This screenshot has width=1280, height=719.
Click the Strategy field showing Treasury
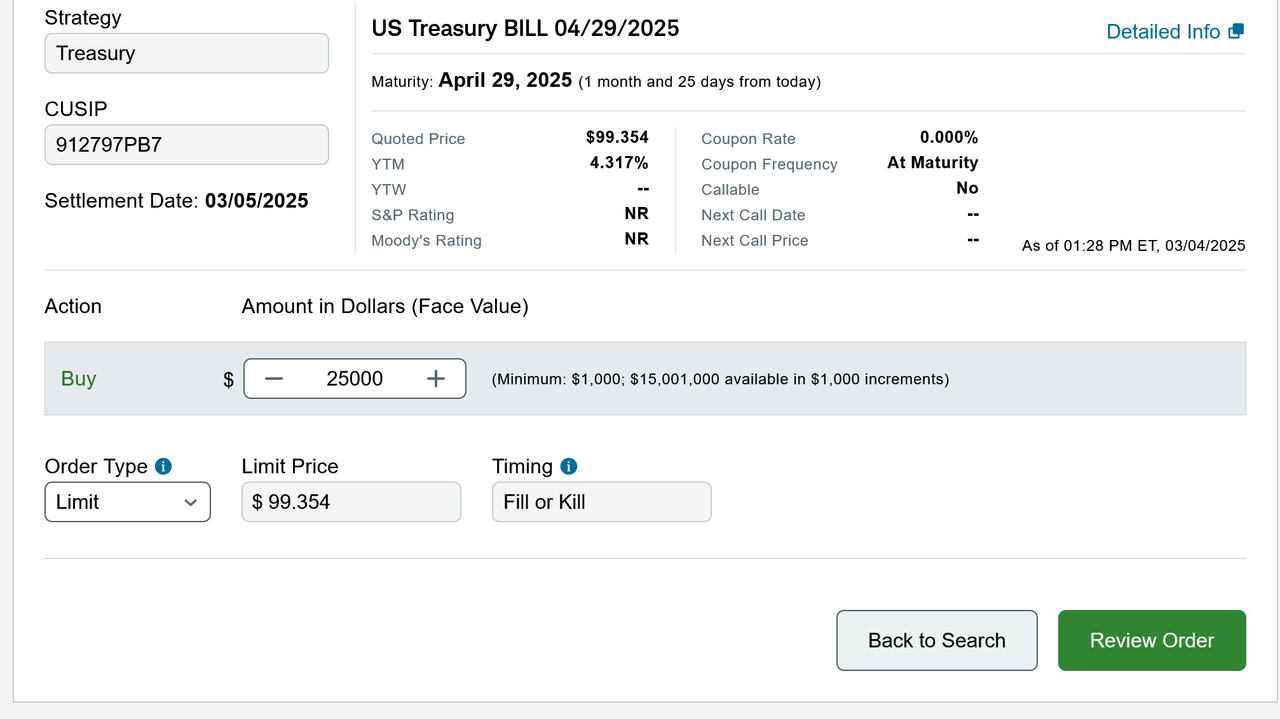186,53
